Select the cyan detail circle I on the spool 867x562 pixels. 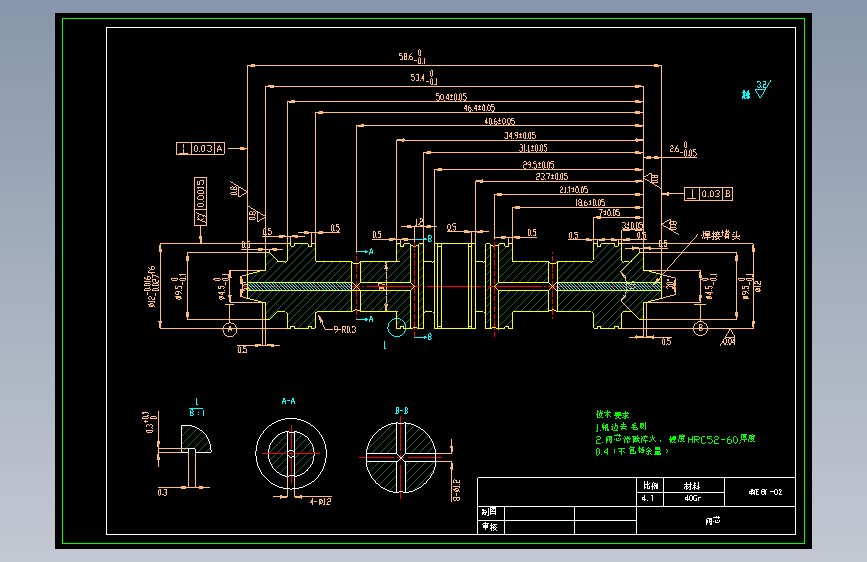click(x=396, y=327)
